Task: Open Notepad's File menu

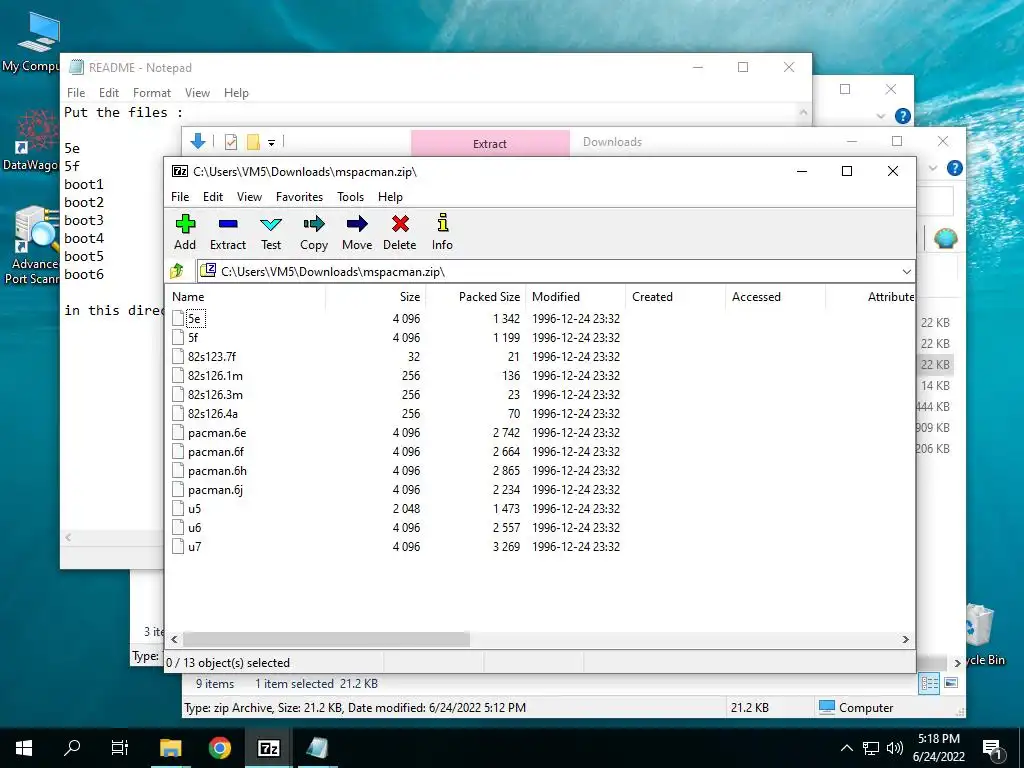Action: coord(76,93)
